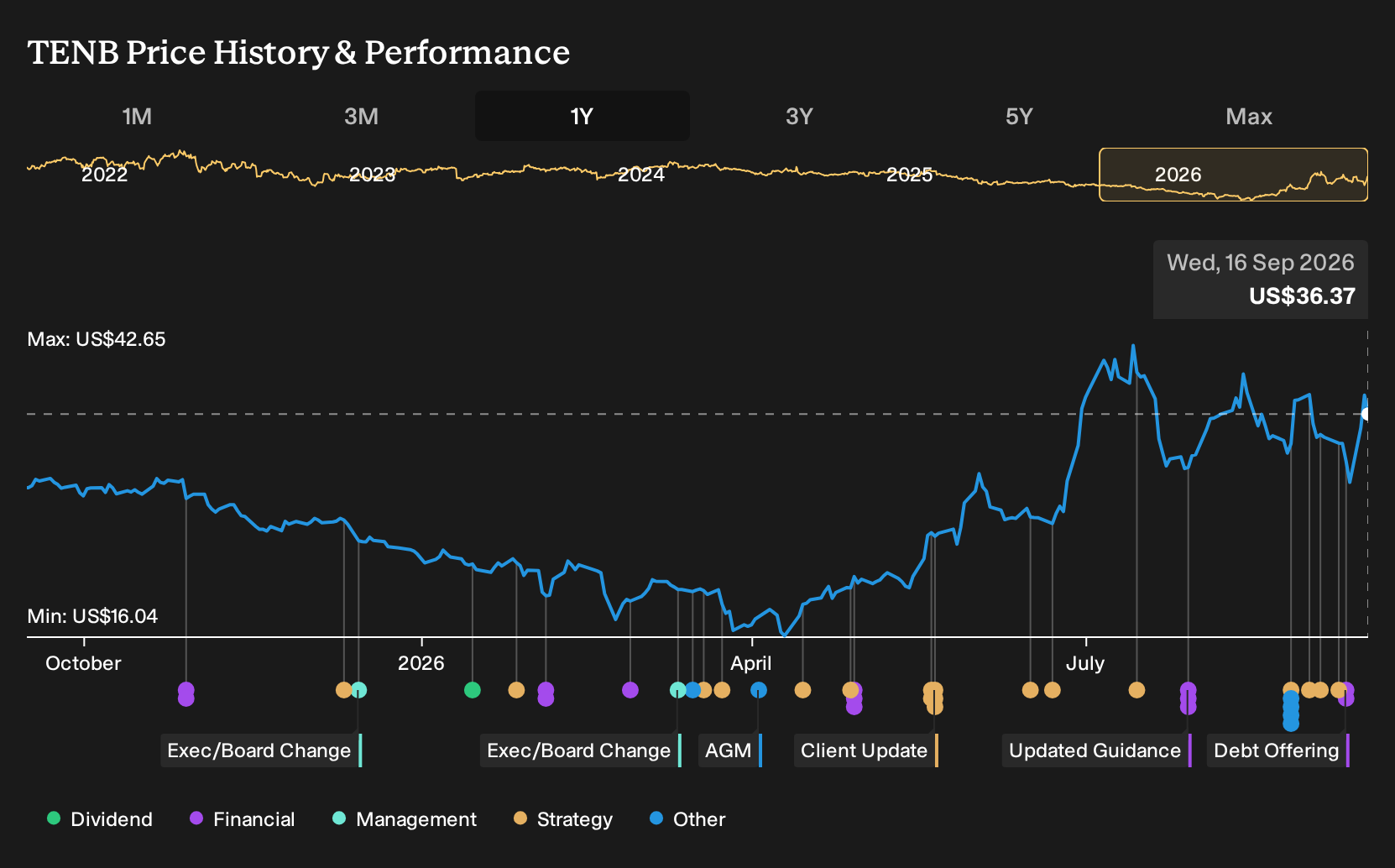The height and width of the screenshot is (868, 1395).
Task: Click the blue Other marker beside second teal dot
Action: 692,690
